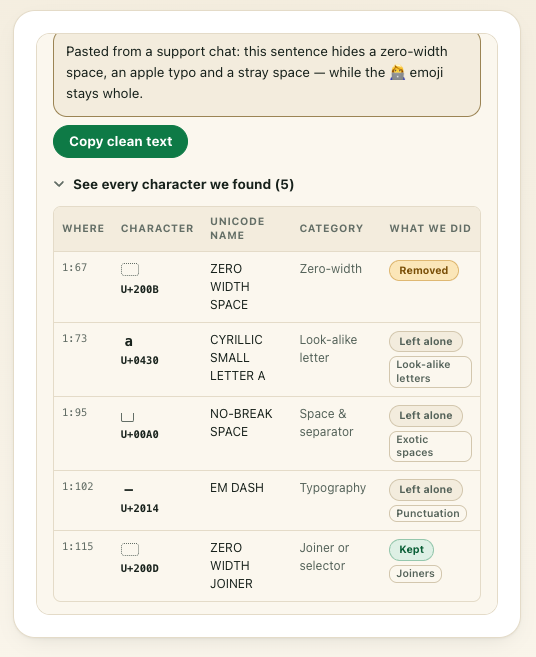Click the Look-alike letters tag
Viewport: 536px width, 657px height.
click(x=430, y=372)
